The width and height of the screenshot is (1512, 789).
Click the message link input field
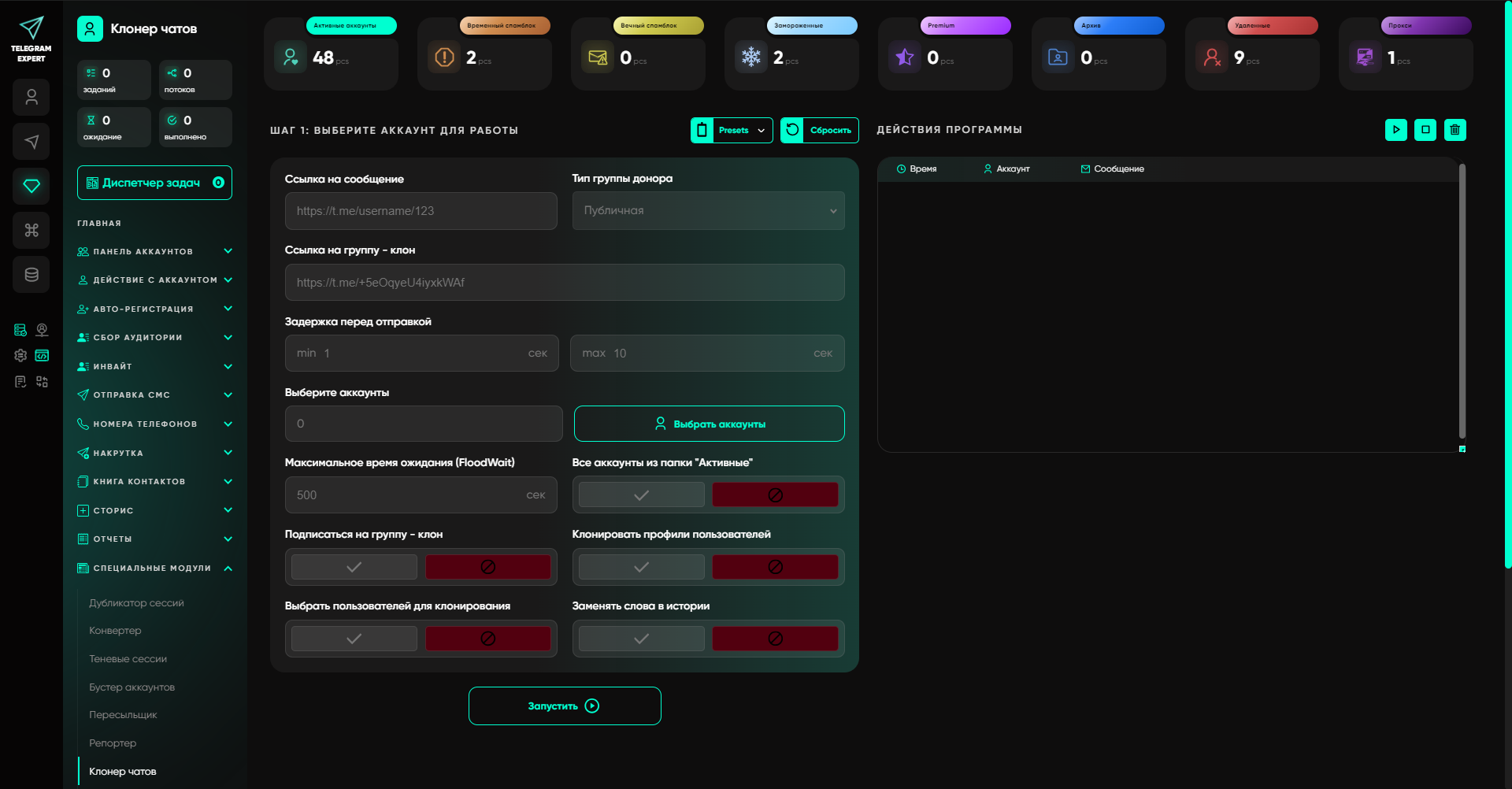point(421,211)
